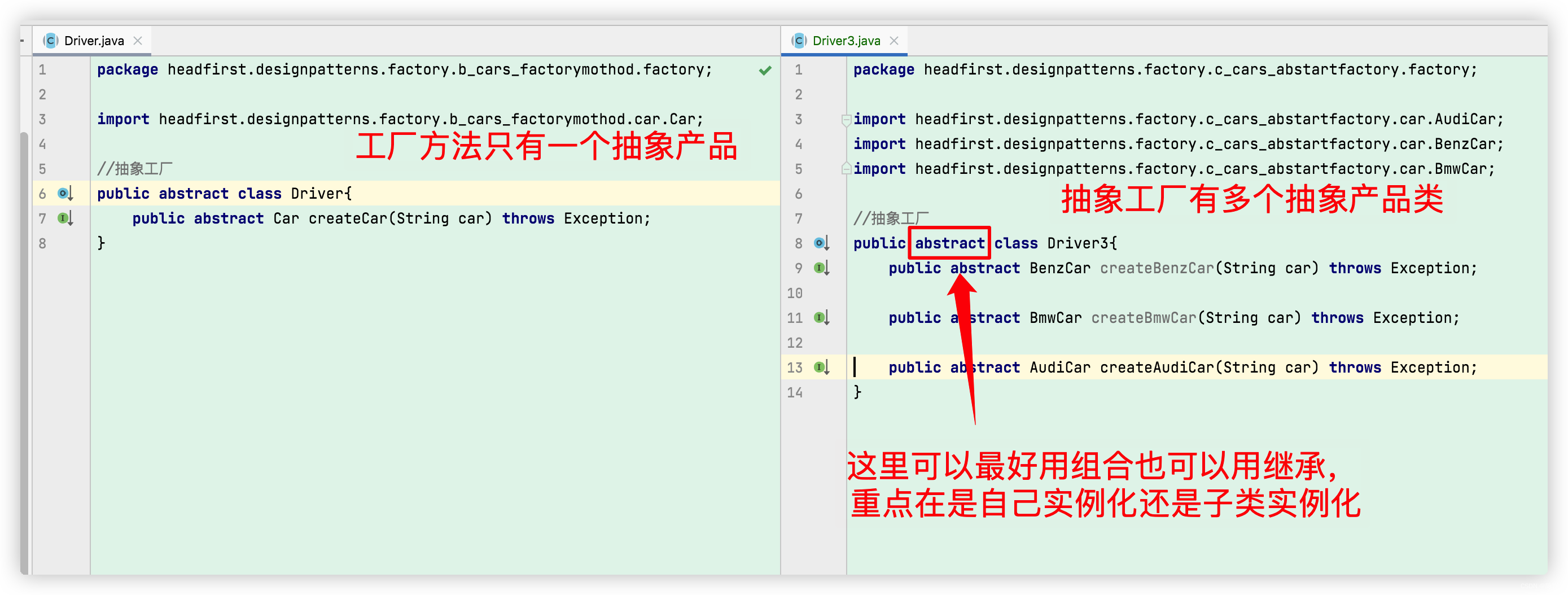The width and height of the screenshot is (1568, 595).
Task: Click the import fold end marker at line 5
Action: tap(846, 168)
